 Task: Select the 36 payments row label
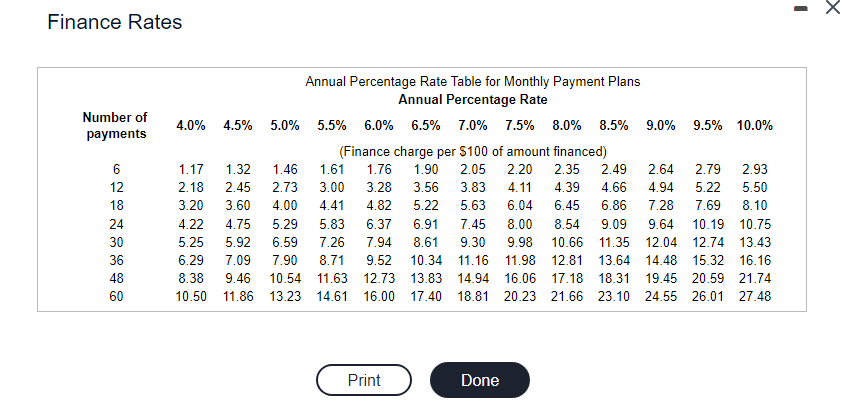coord(116,260)
